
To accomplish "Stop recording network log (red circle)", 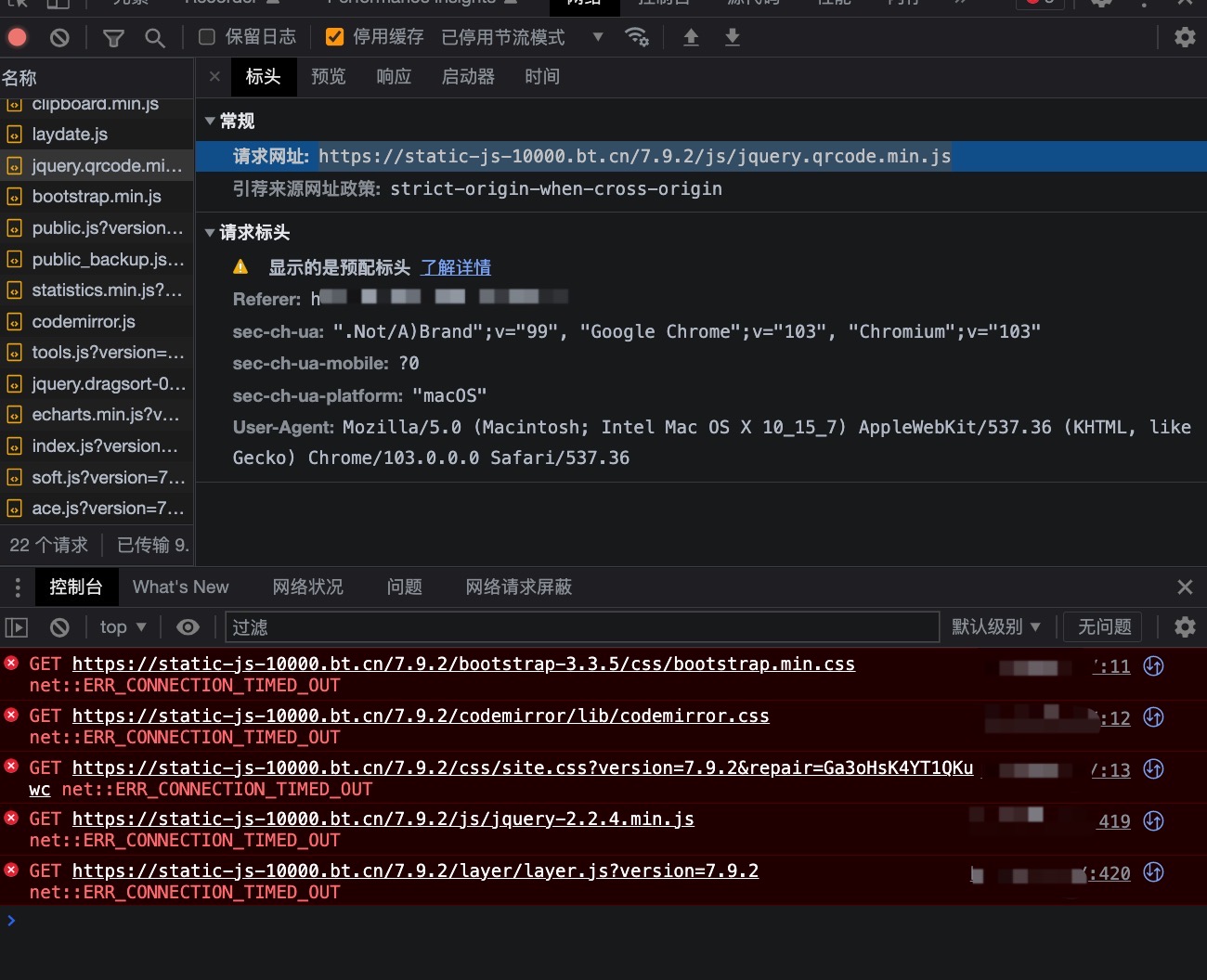I will (18, 37).
